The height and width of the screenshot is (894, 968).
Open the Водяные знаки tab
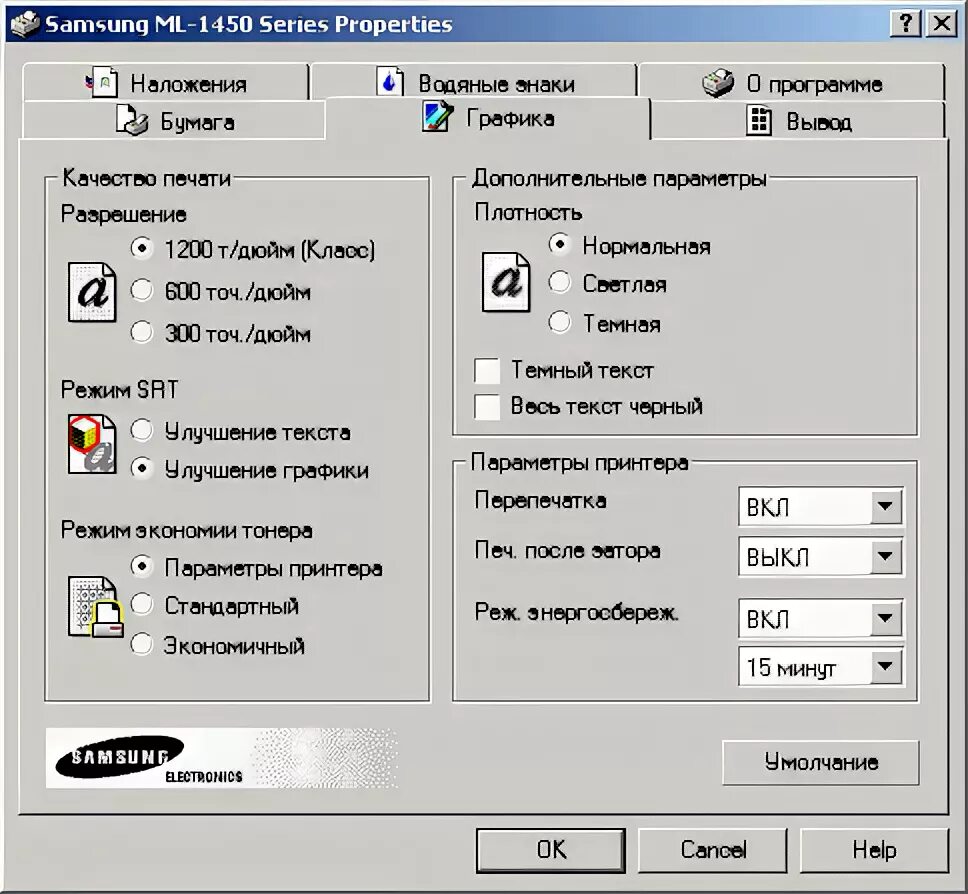[474, 81]
